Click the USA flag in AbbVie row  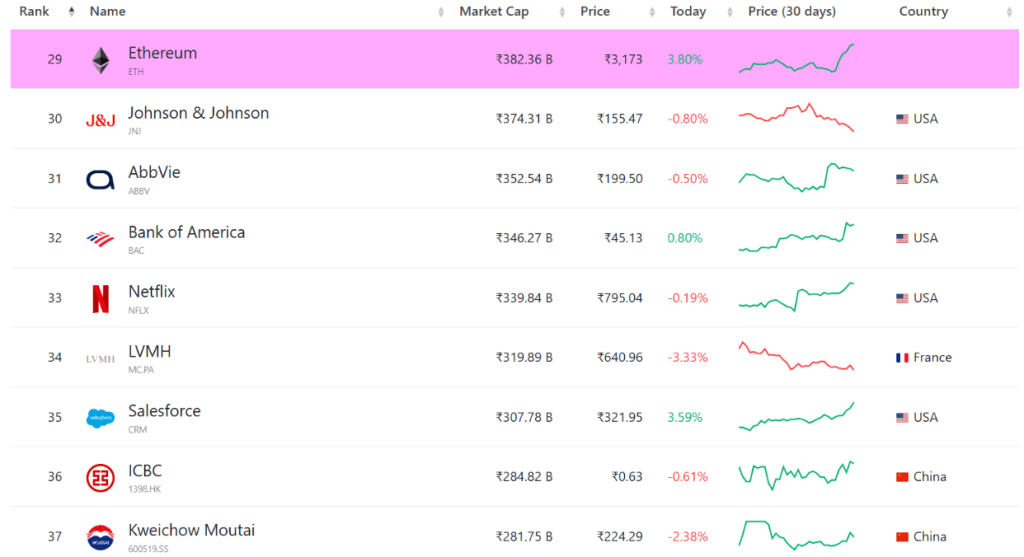pyautogui.click(x=902, y=179)
